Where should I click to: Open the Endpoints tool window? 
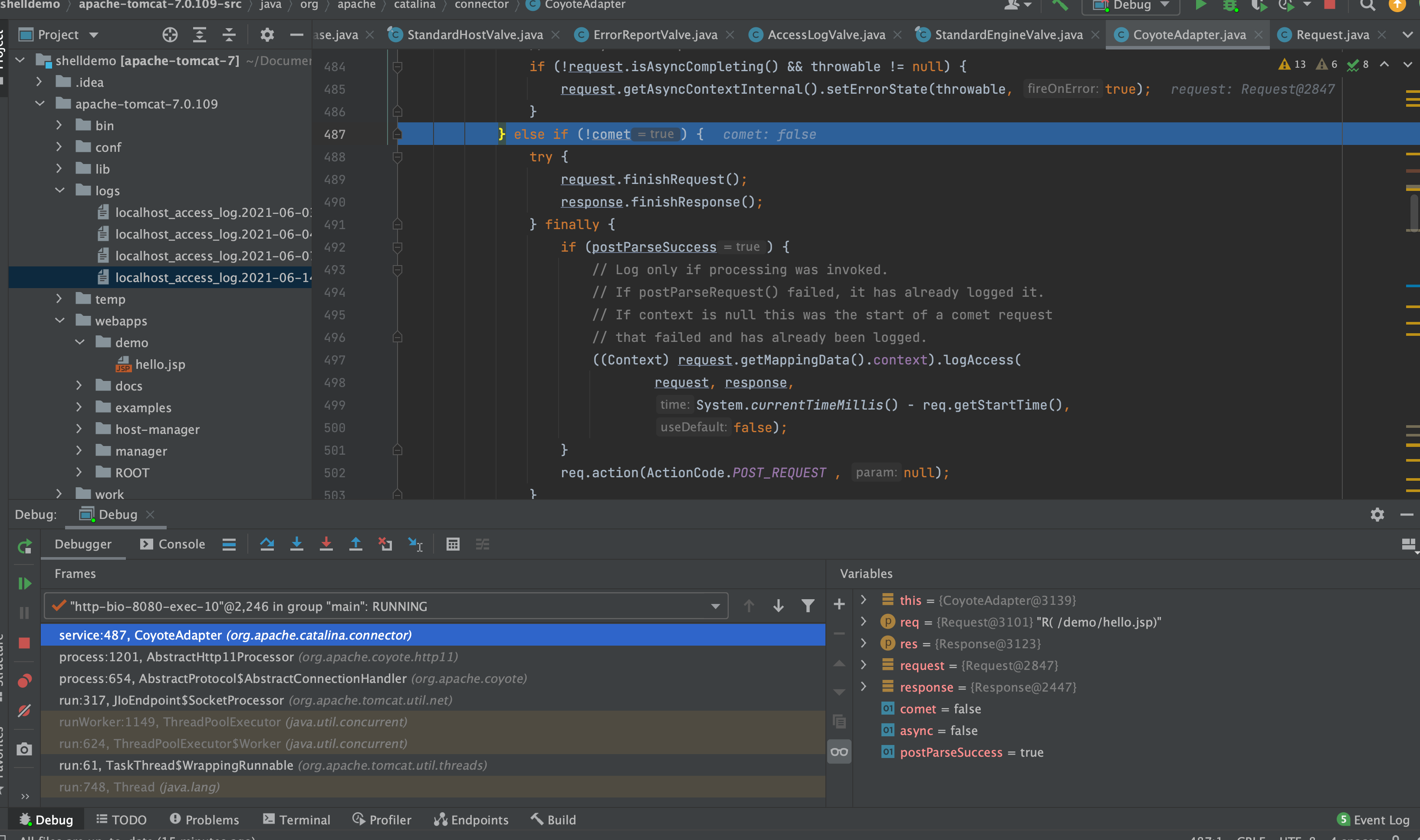(471, 820)
